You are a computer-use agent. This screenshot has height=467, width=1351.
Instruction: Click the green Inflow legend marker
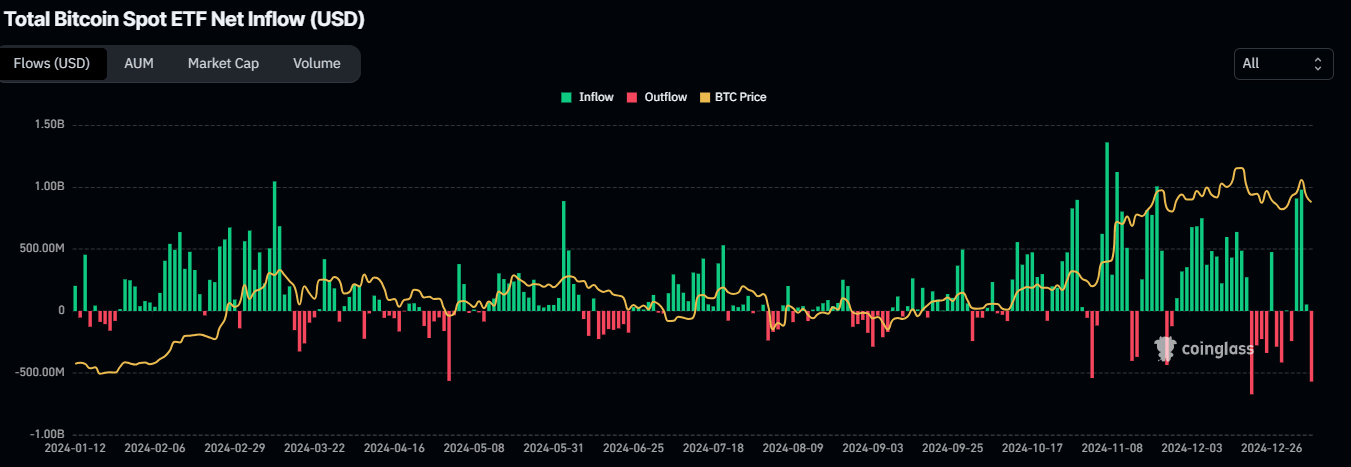(x=566, y=97)
